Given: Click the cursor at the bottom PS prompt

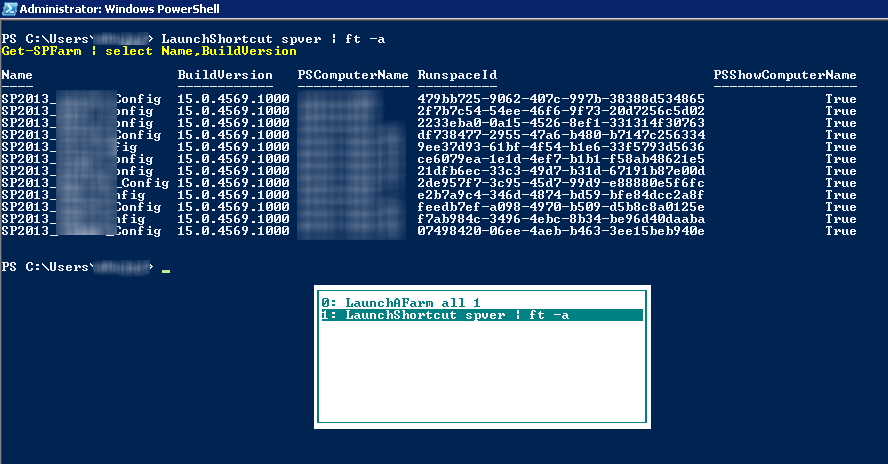Looking at the screenshot, I should pyautogui.click(x=165, y=271).
